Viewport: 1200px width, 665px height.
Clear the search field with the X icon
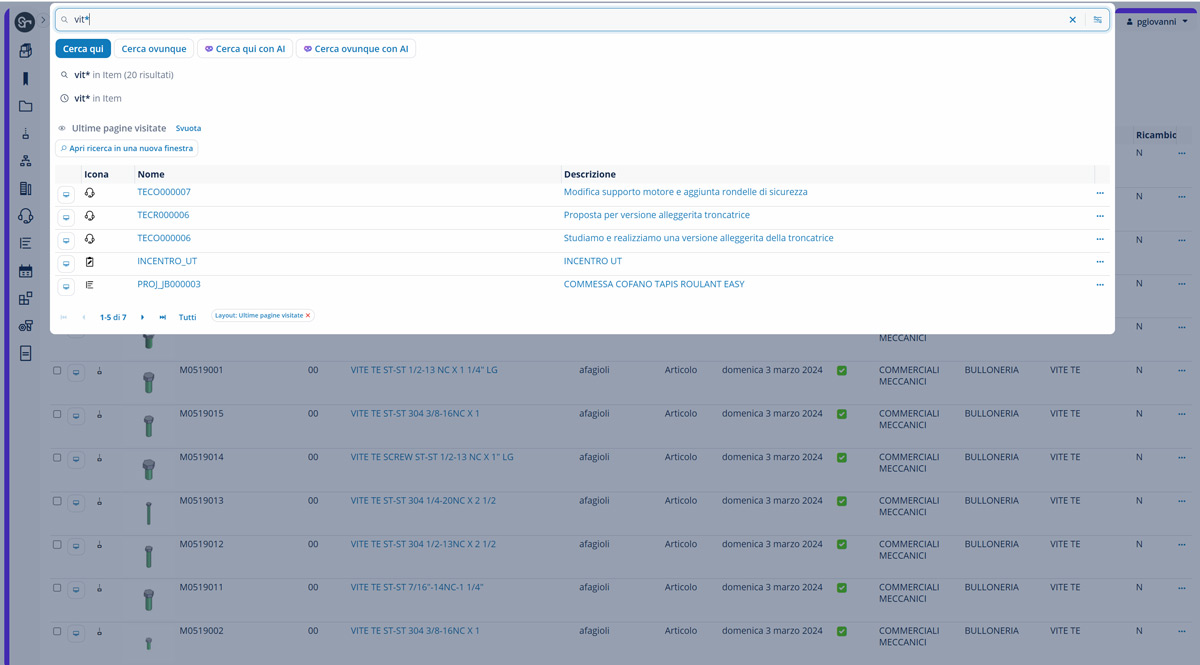pos(1073,20)
